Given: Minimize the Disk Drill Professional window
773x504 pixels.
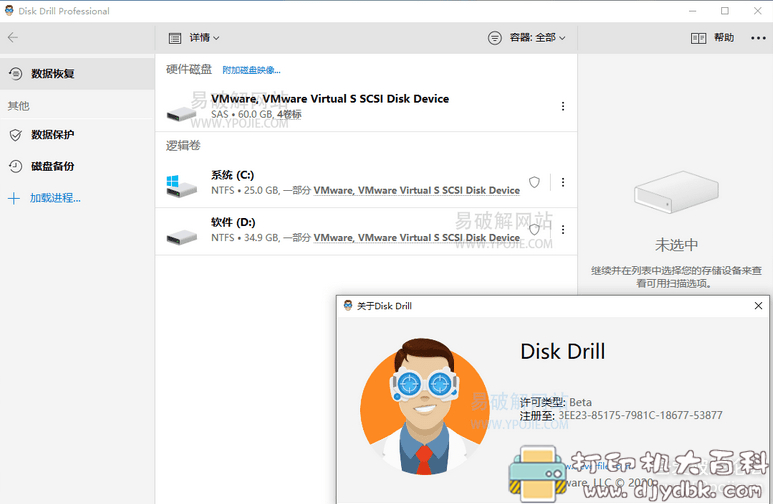Looking at the screenshot, I should (693, 11).
